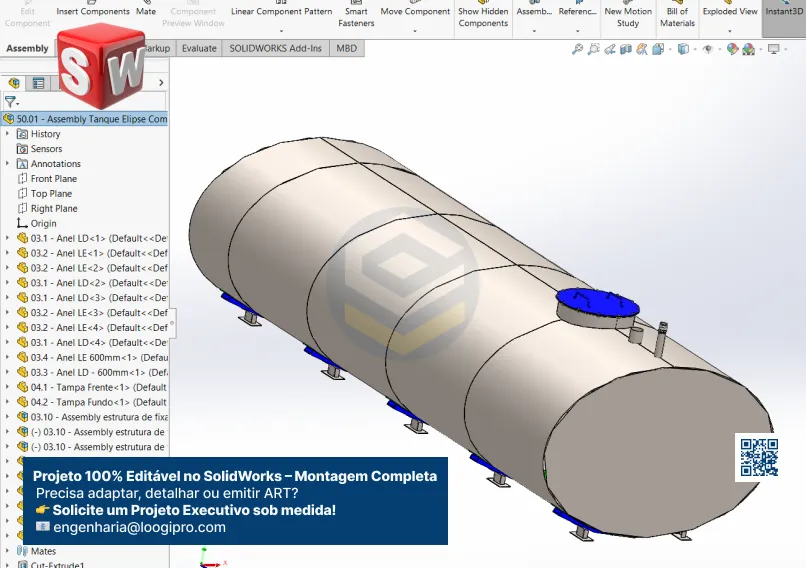The height and width of the screenshot is (568, 806).
Task: Expand the History folder in tree
Action: tap(8, 134)
